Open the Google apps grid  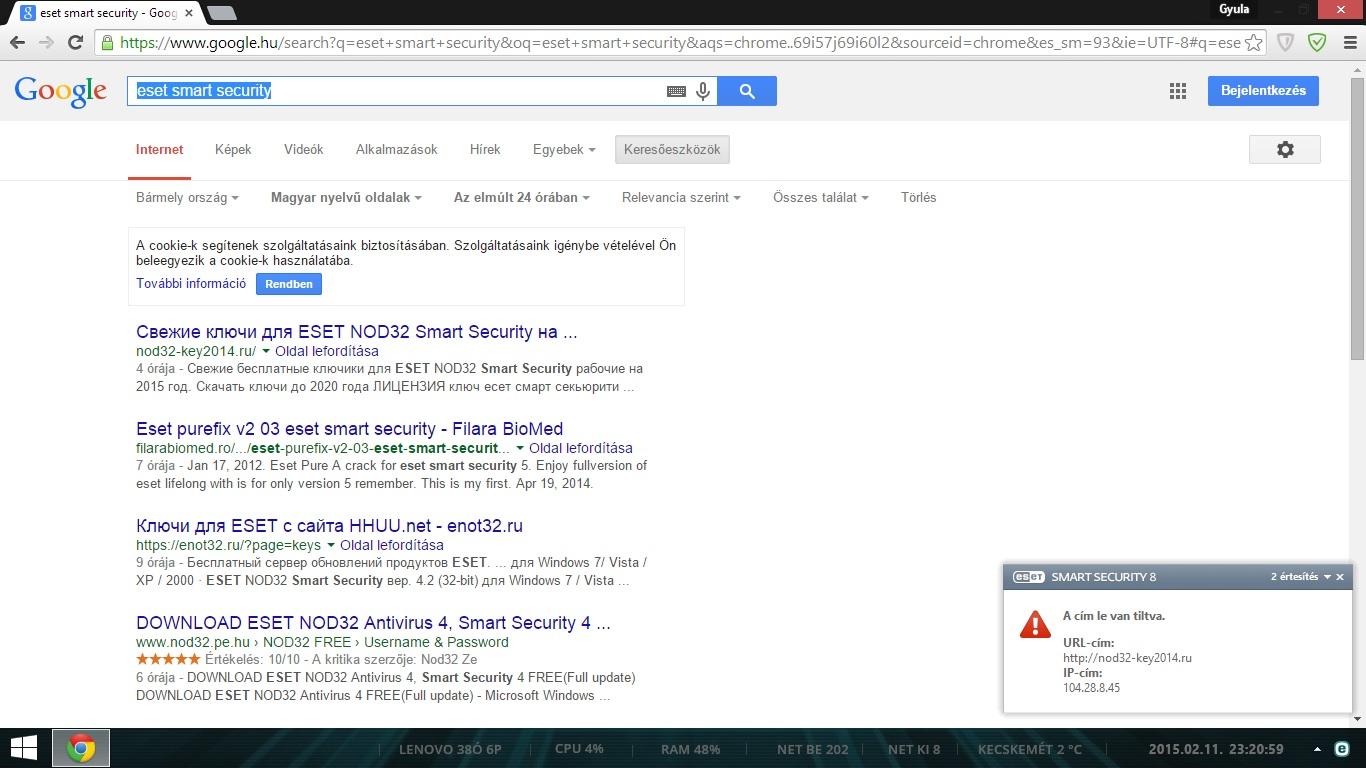tap(1178, 91)
